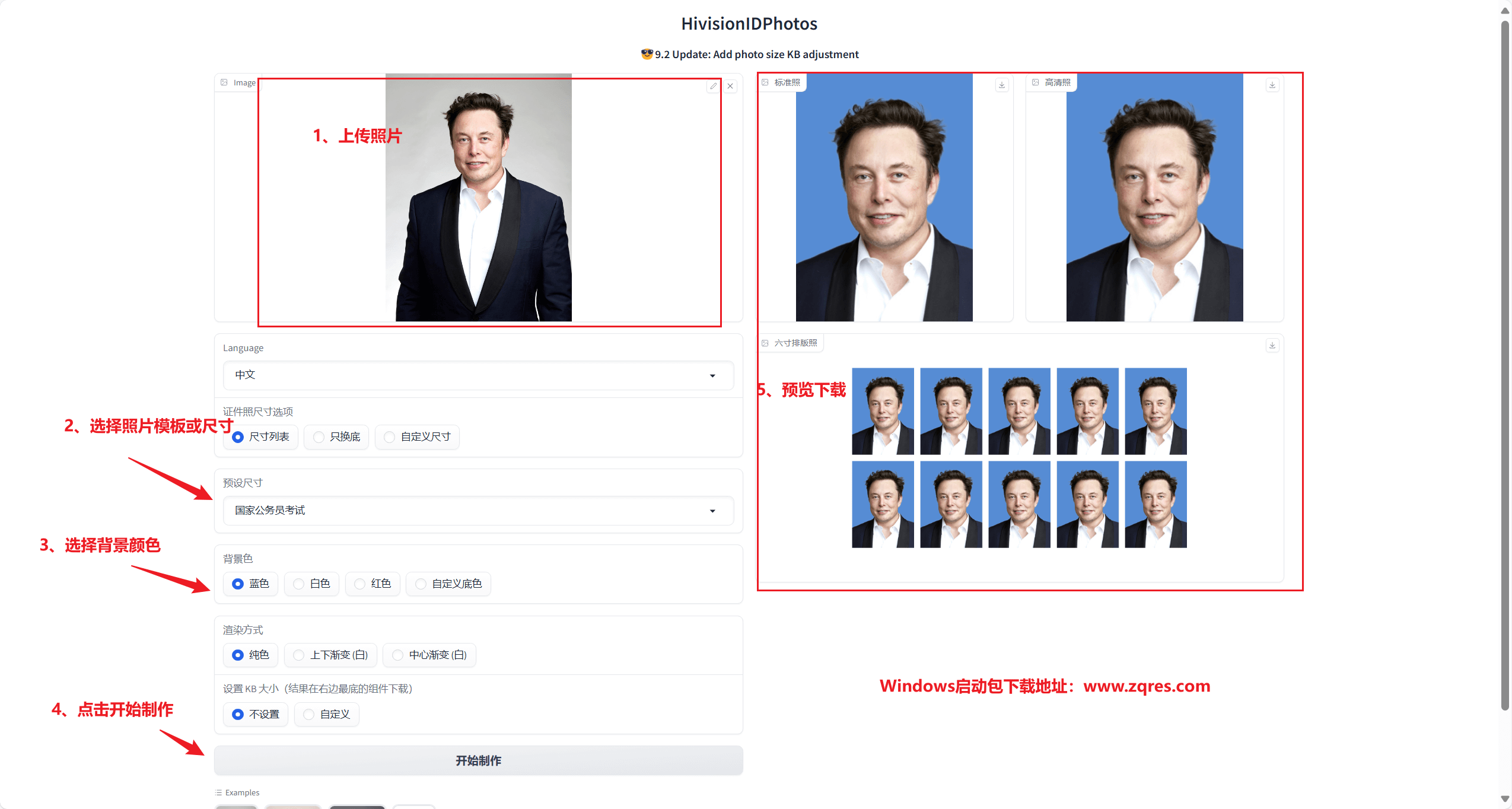Image resolution: width=1512 pixels, height=809 pixels.
Task: Select 上下渐变 (白) render mode
Action: 330,655
